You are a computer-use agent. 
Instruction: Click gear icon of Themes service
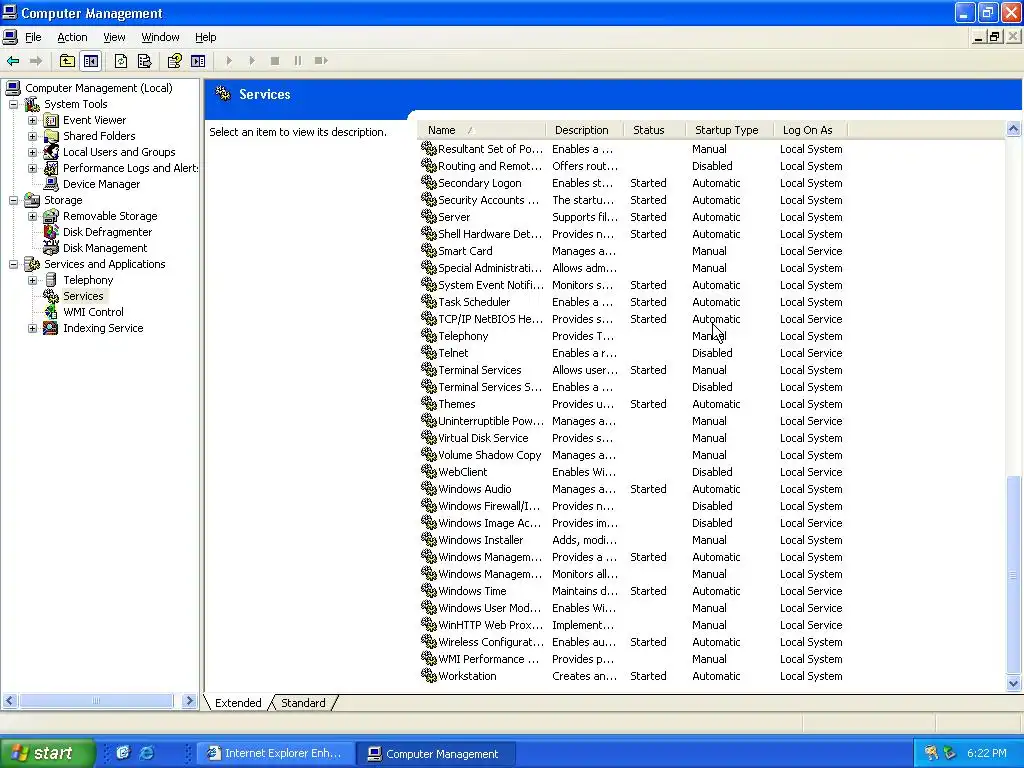(428, 404)
